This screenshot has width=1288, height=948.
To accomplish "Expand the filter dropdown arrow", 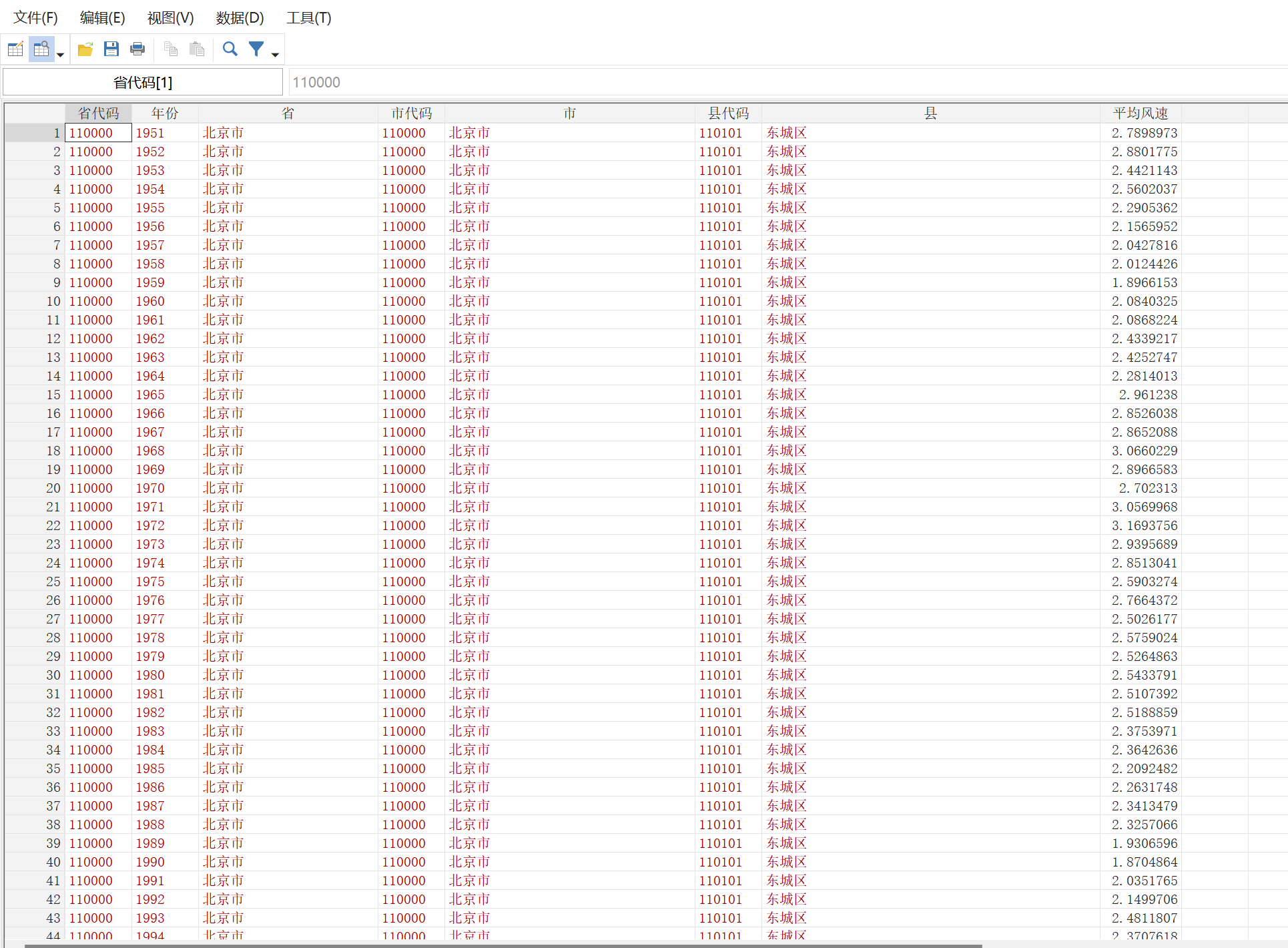I will 275,54.
